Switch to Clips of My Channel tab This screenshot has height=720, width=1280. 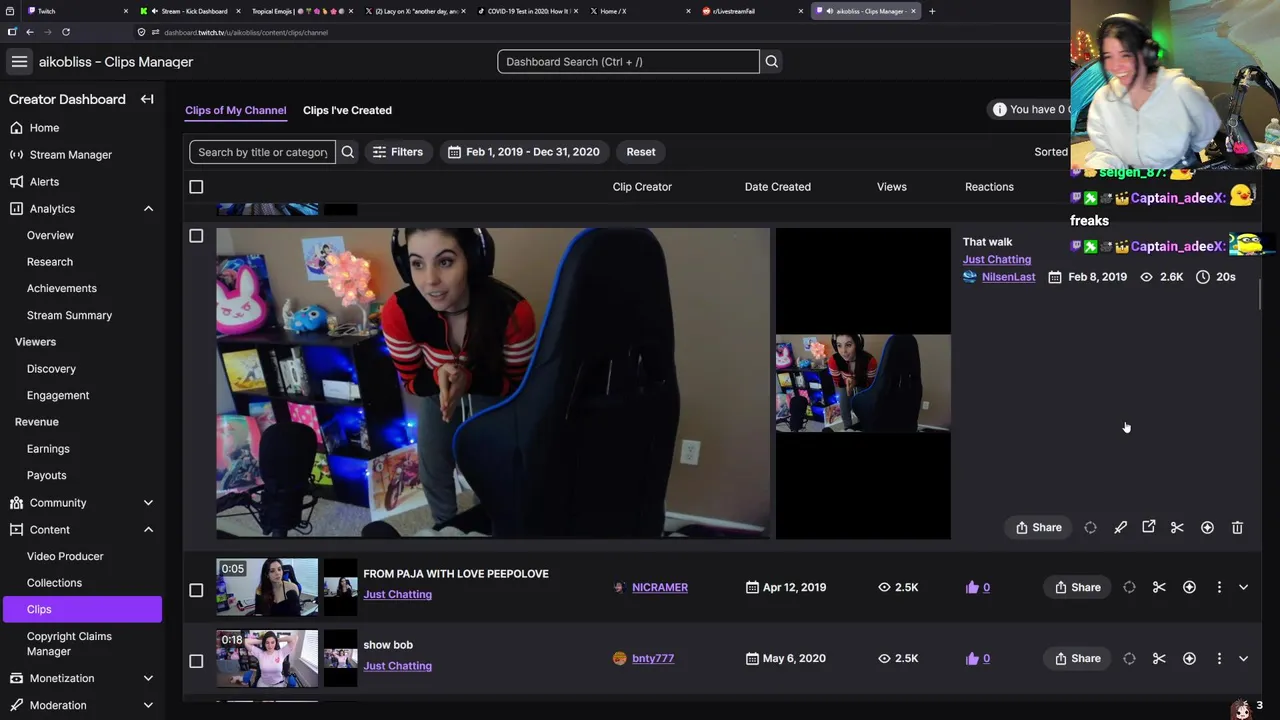[x=235, y=110]
